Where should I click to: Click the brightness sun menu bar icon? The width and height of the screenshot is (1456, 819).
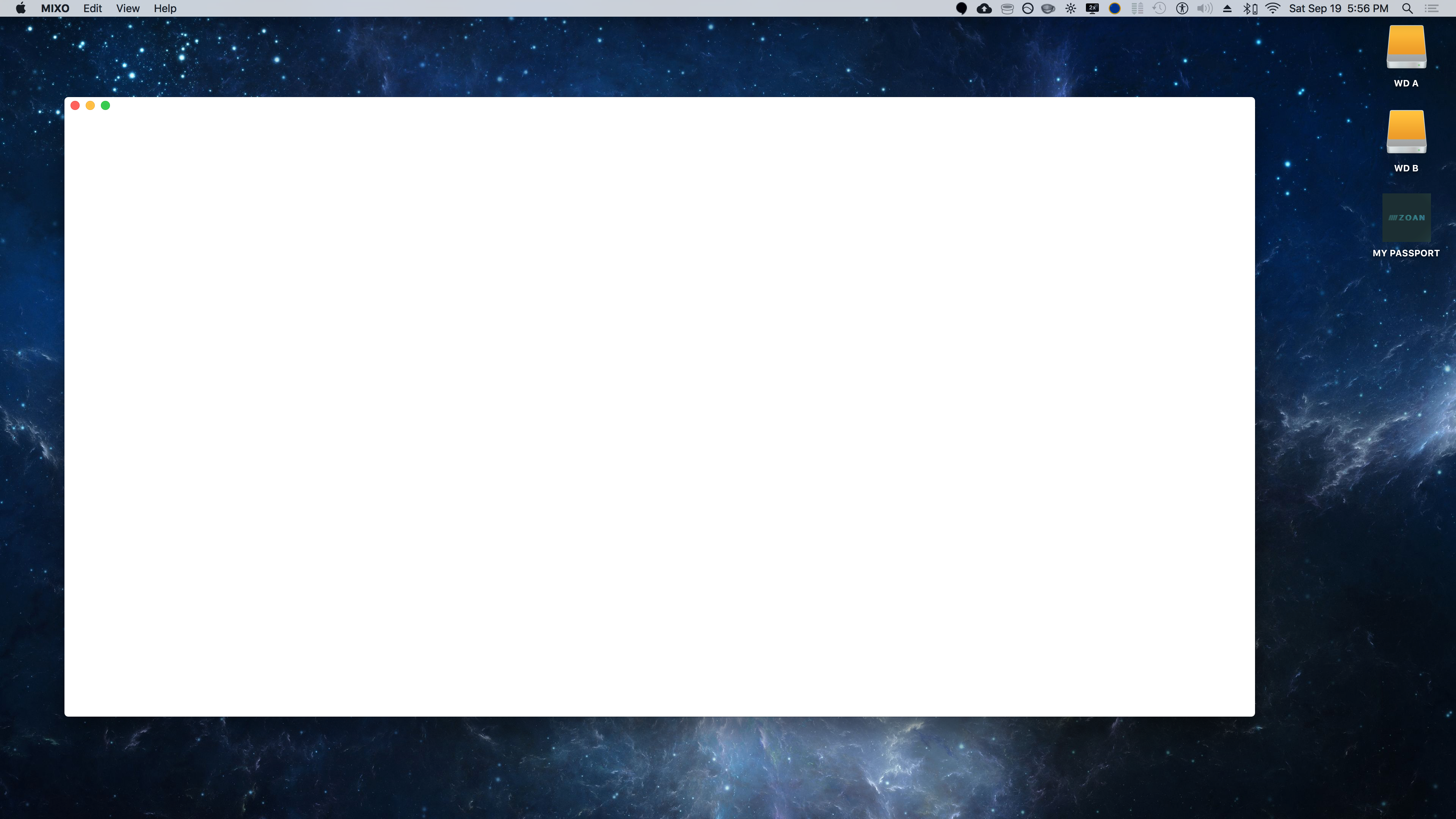pos(1070,8)
